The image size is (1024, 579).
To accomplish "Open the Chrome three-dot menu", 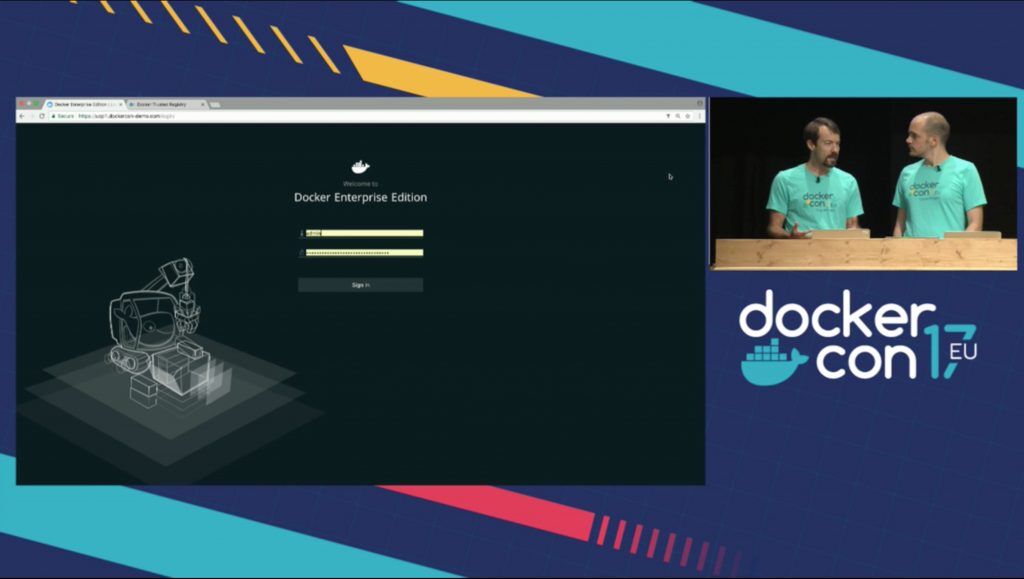I will (x=699, y=116).
